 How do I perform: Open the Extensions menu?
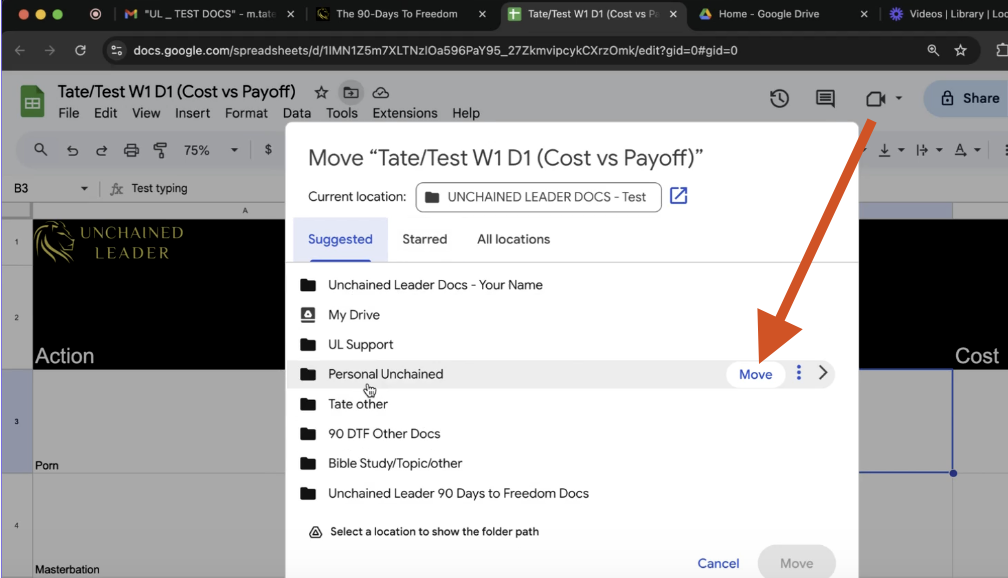coord(405,113)
